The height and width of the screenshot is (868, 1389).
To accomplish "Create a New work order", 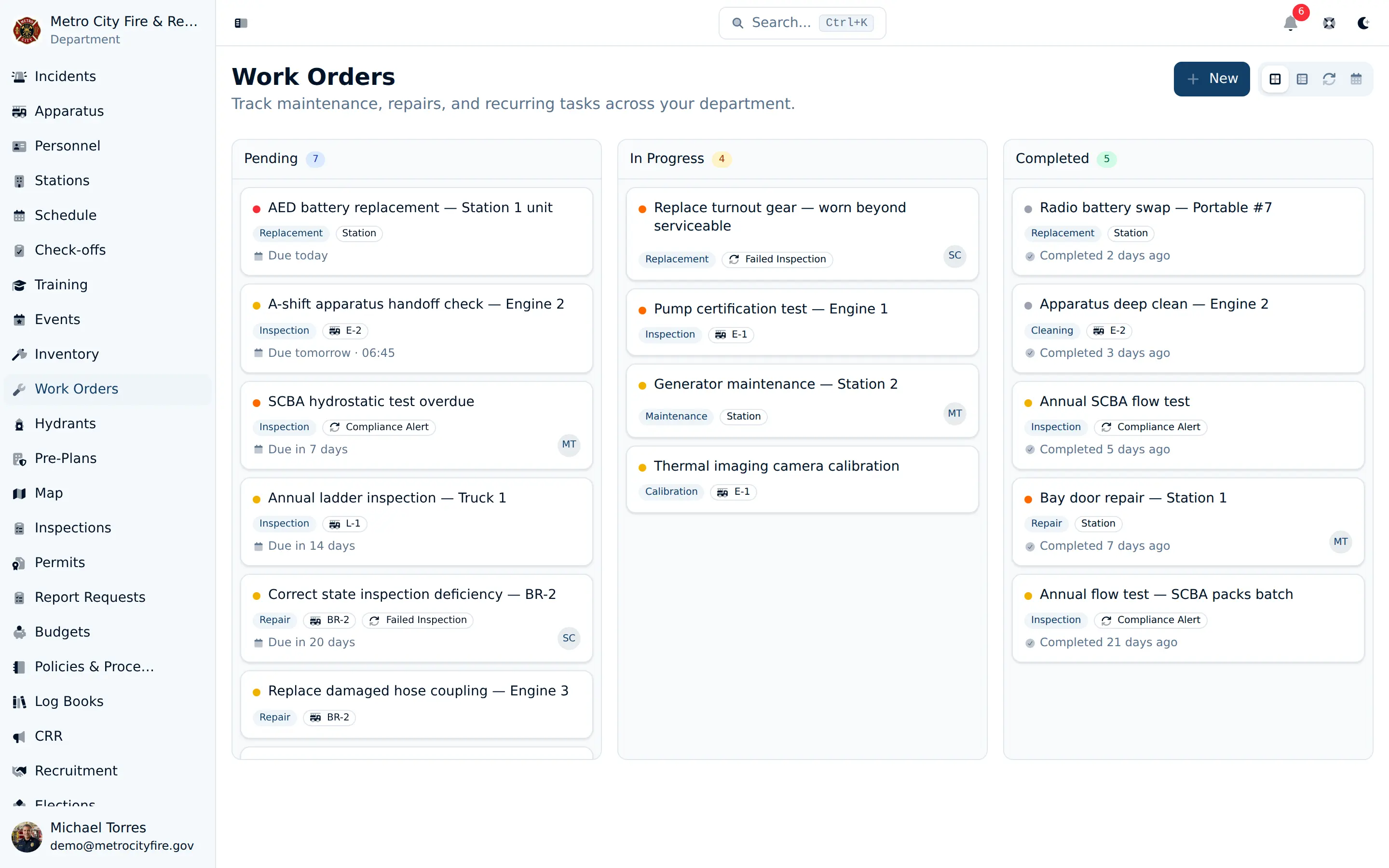I will [1211, 79].
